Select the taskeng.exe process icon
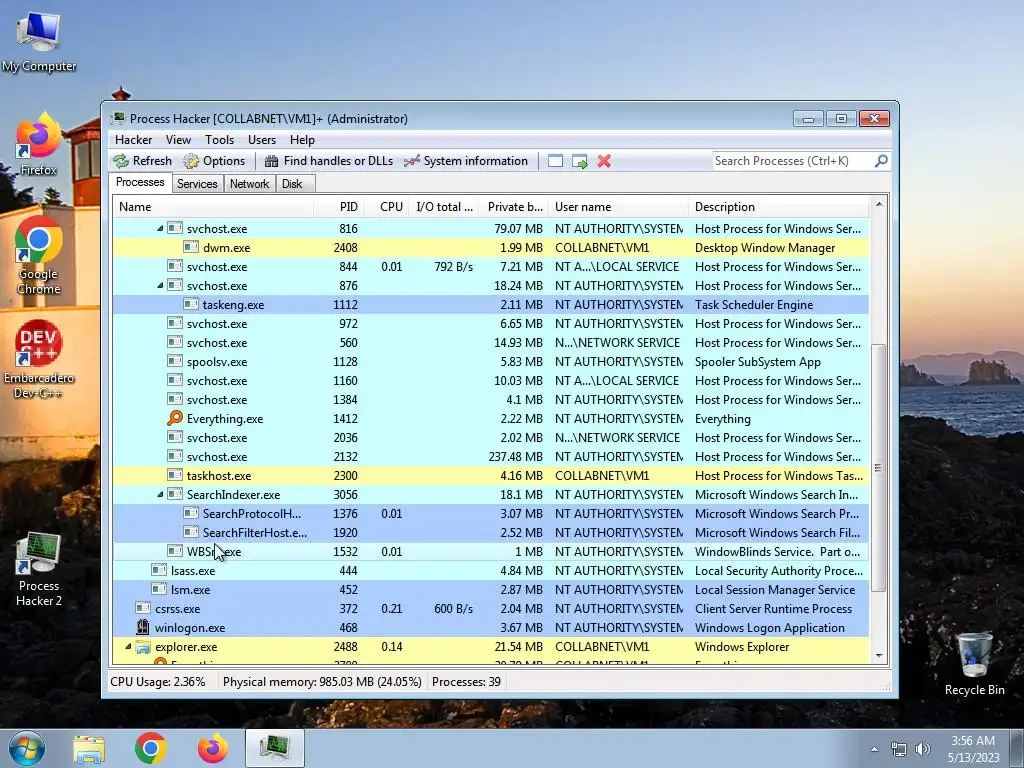Viewport: 1024px width, 768px height. [191, 304]
